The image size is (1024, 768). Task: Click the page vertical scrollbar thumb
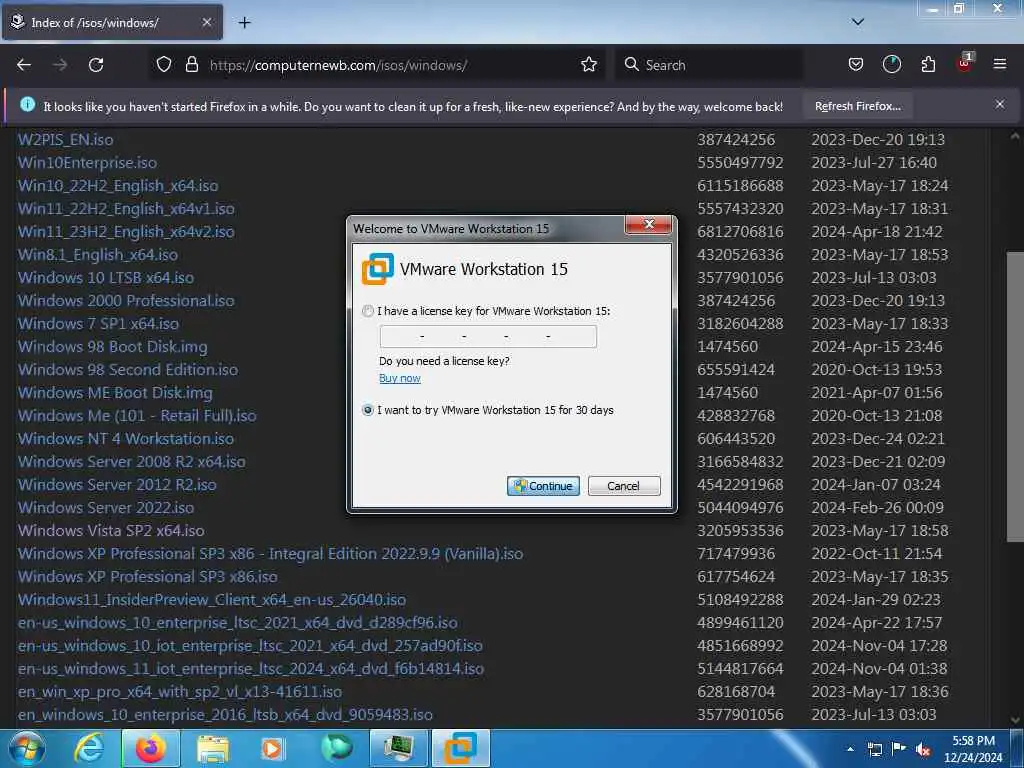1014,396
